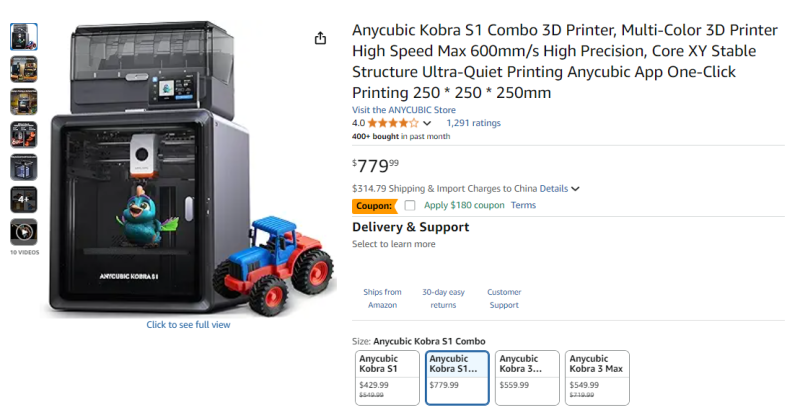Click the star rating icons
800x410 pixels.
click(393, 123)
